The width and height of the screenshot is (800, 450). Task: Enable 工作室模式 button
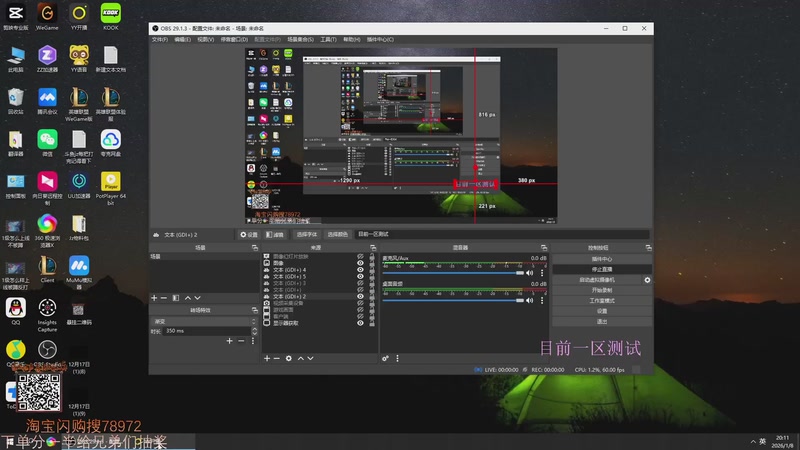(x=602, y=301)
